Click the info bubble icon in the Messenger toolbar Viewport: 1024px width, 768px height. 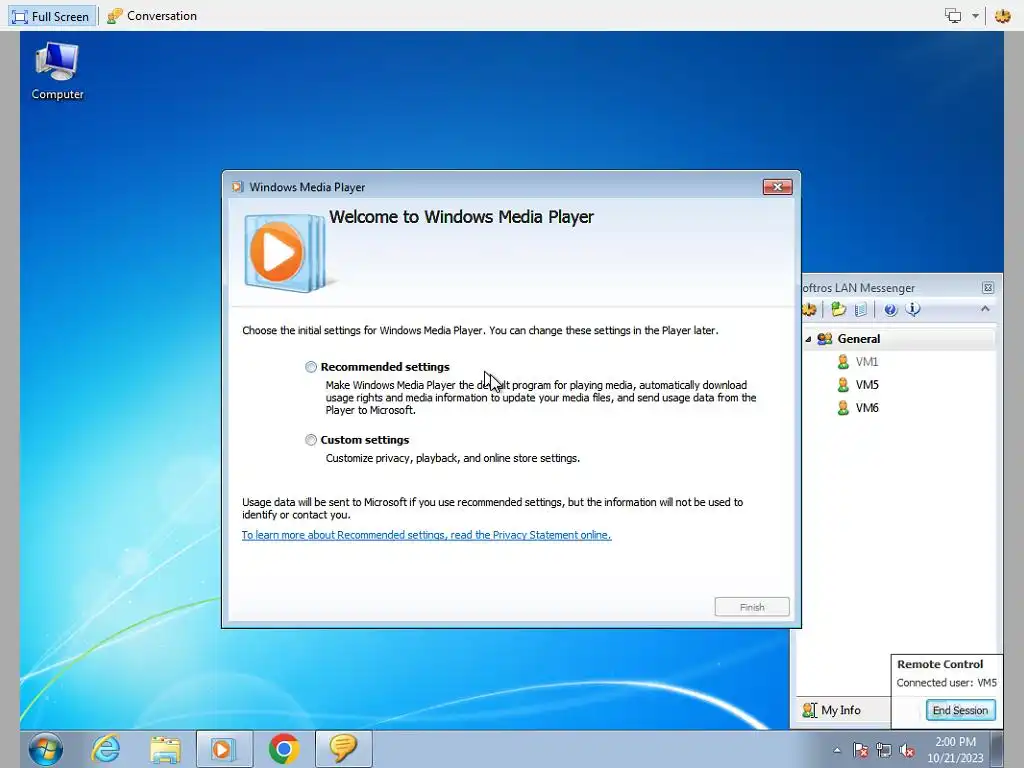[x=912, y=309]
